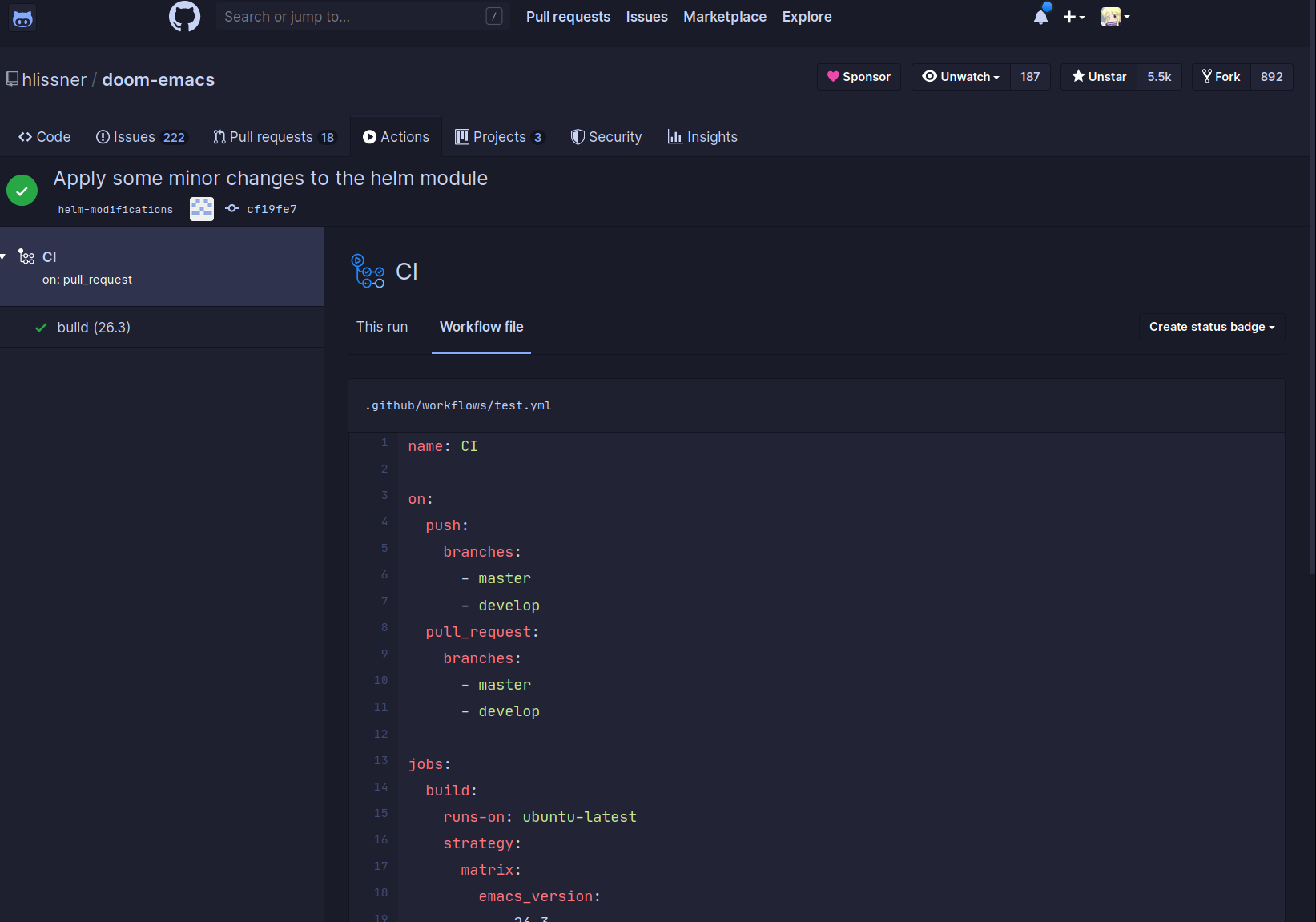
Task: Click the search or jump to field
Action: tap(362, 16)
